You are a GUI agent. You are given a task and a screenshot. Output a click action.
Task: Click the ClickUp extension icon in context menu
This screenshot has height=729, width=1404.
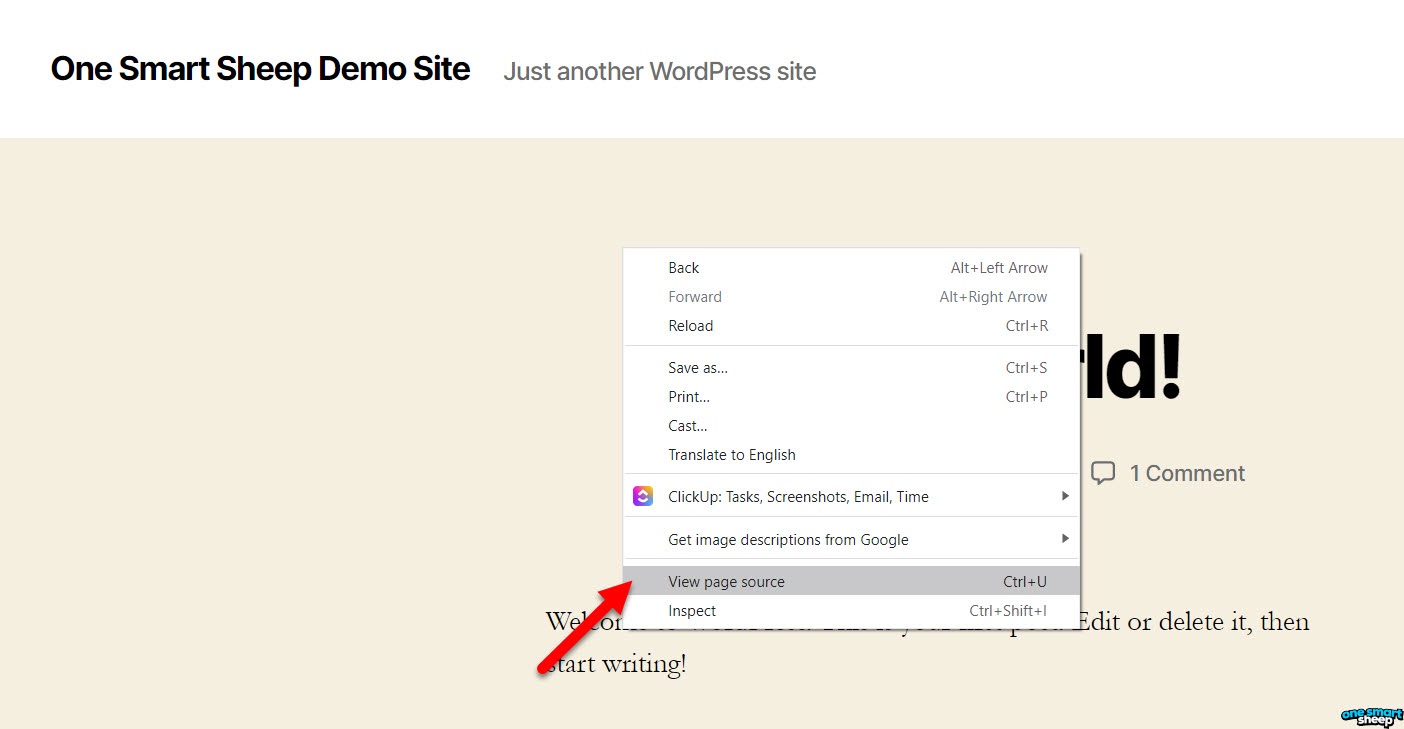coord(643,496)
